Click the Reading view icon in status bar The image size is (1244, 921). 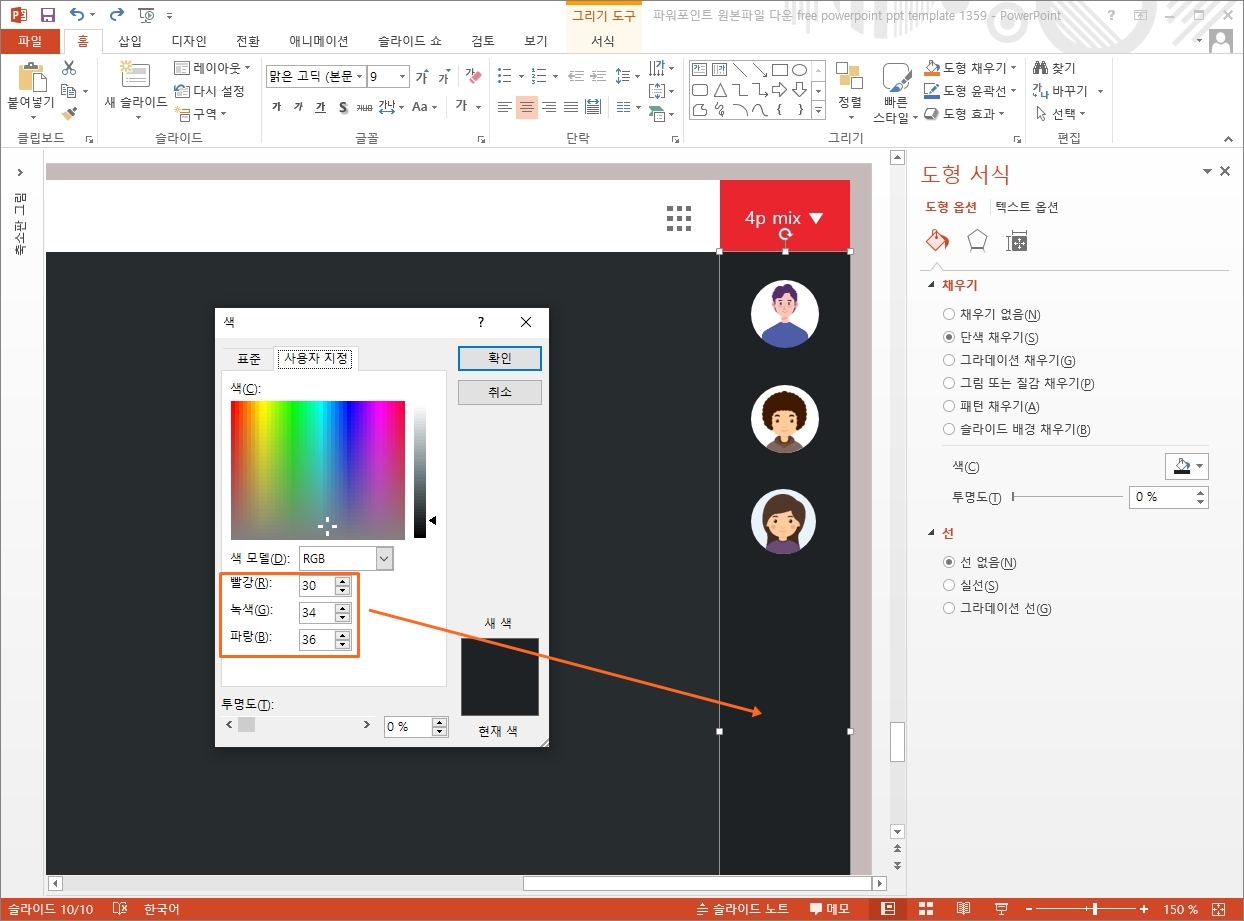(x=964, y=909)
